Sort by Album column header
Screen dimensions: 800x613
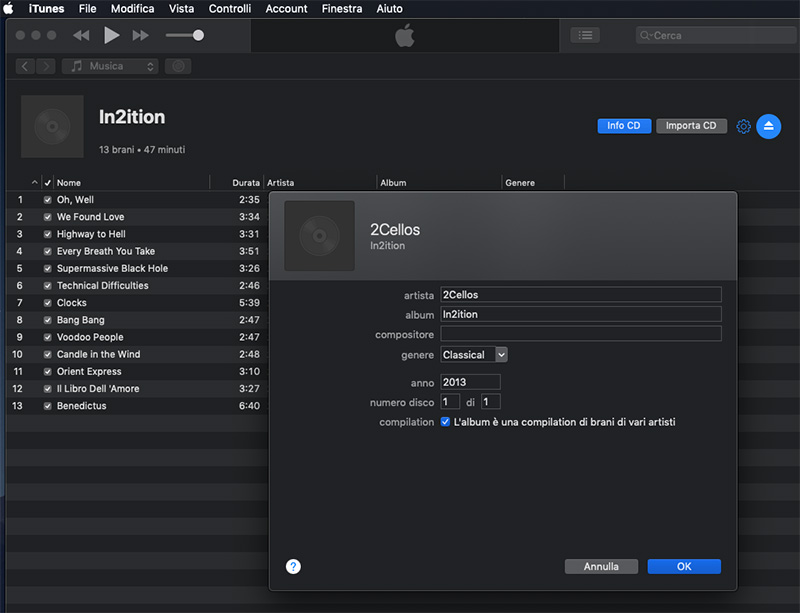pyautogui.click(x=393, y=183)
